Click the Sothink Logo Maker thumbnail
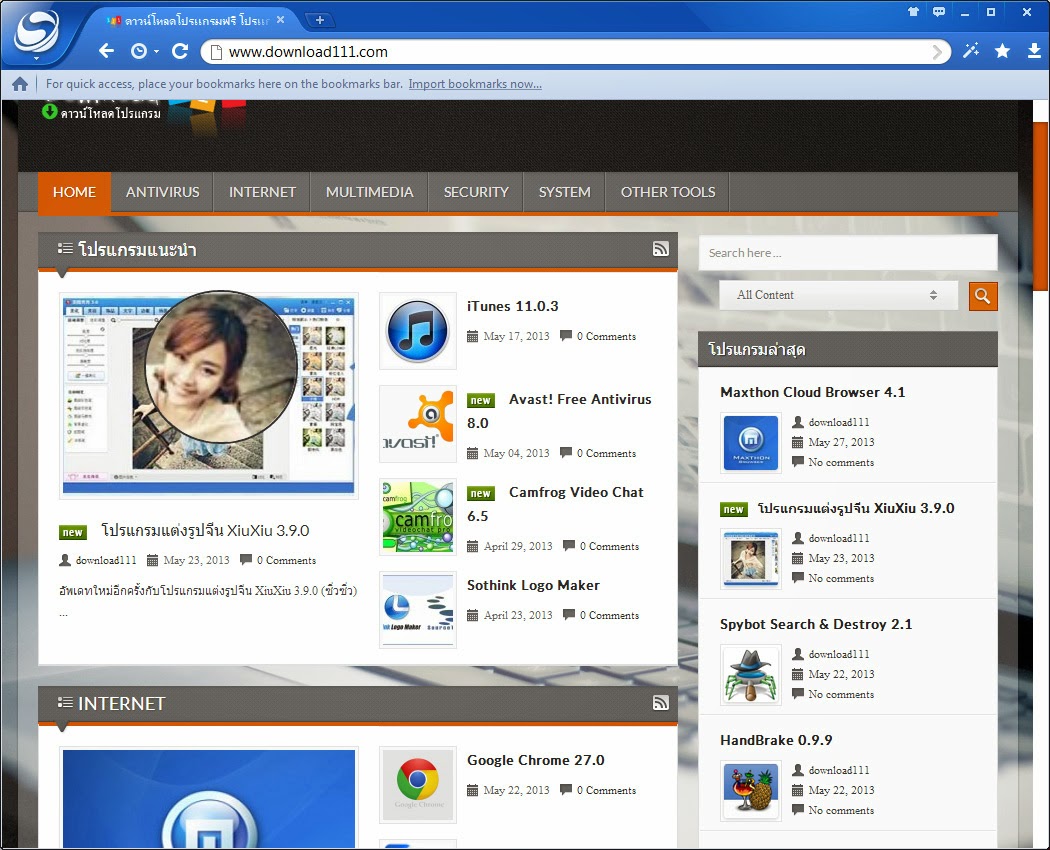1050x850 pixels. (x=418, y=610)
